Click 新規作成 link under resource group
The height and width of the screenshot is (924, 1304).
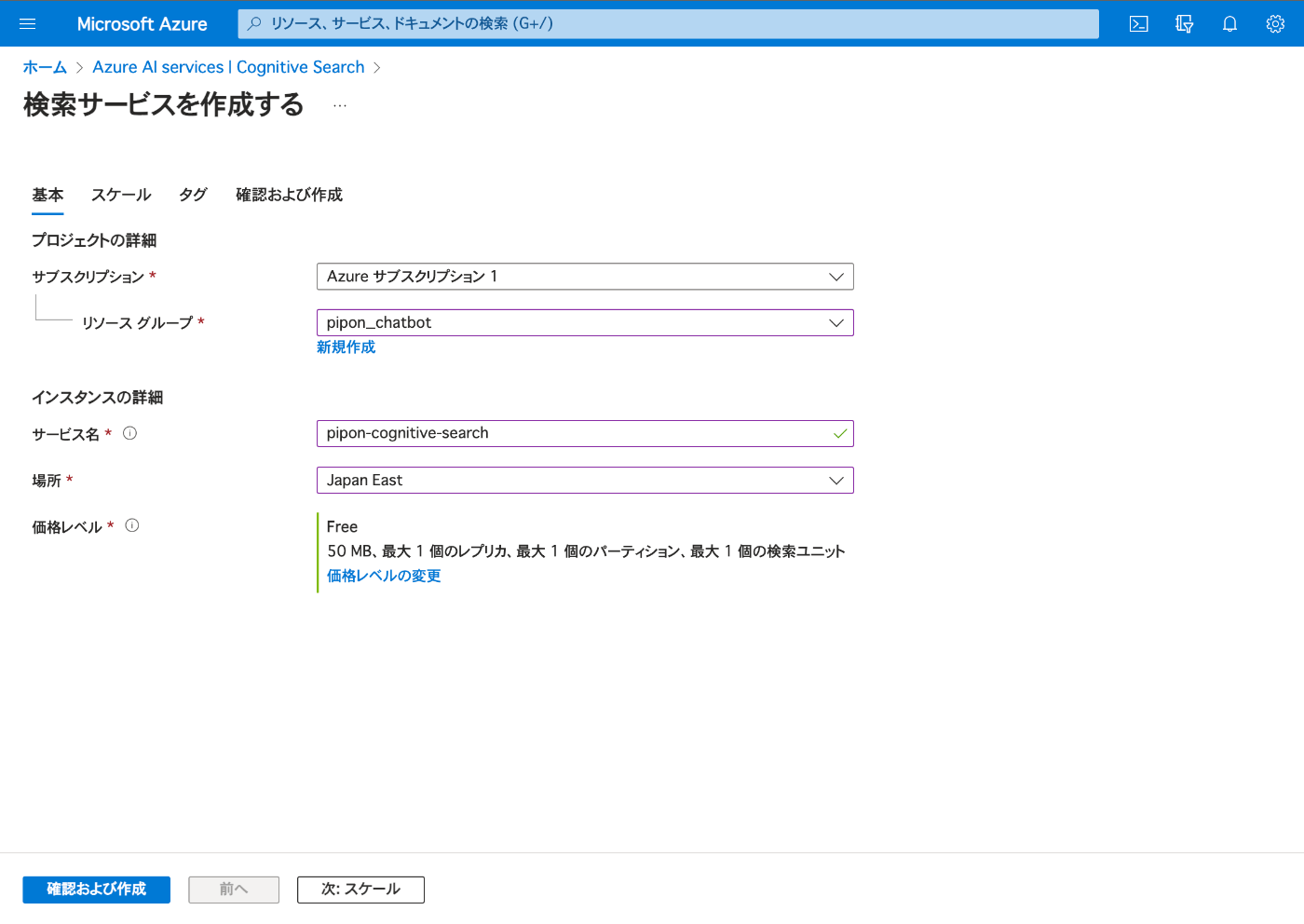pos(346,347)
